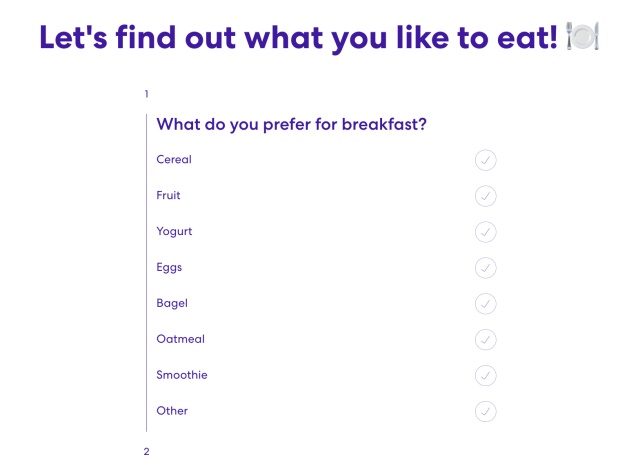Select the Yogurt checkmark circle

486,232
